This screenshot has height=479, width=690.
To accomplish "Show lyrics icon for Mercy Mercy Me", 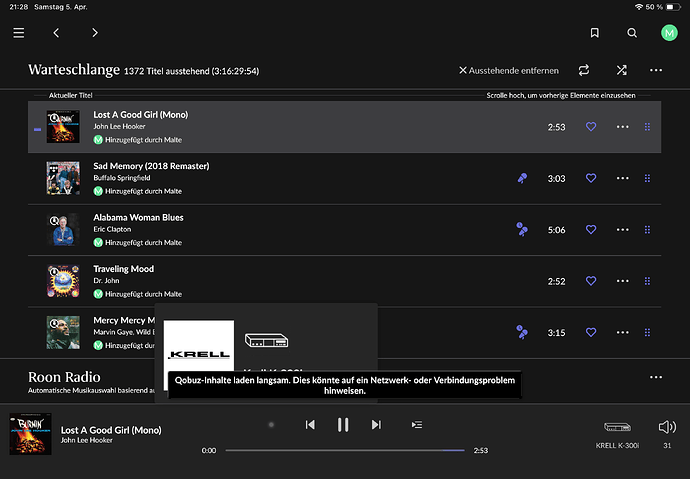I will [522, 332].
